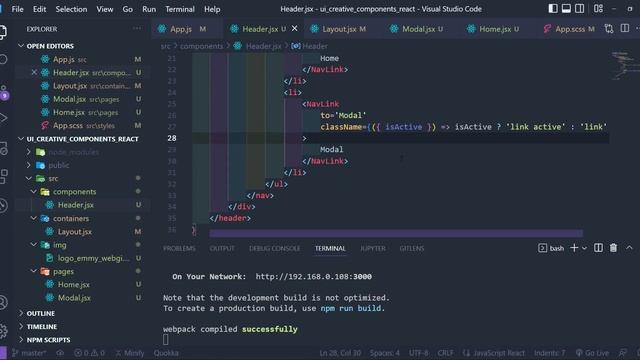
Task: Toggle primary side bar layout icon
Action: coord(553,9)
